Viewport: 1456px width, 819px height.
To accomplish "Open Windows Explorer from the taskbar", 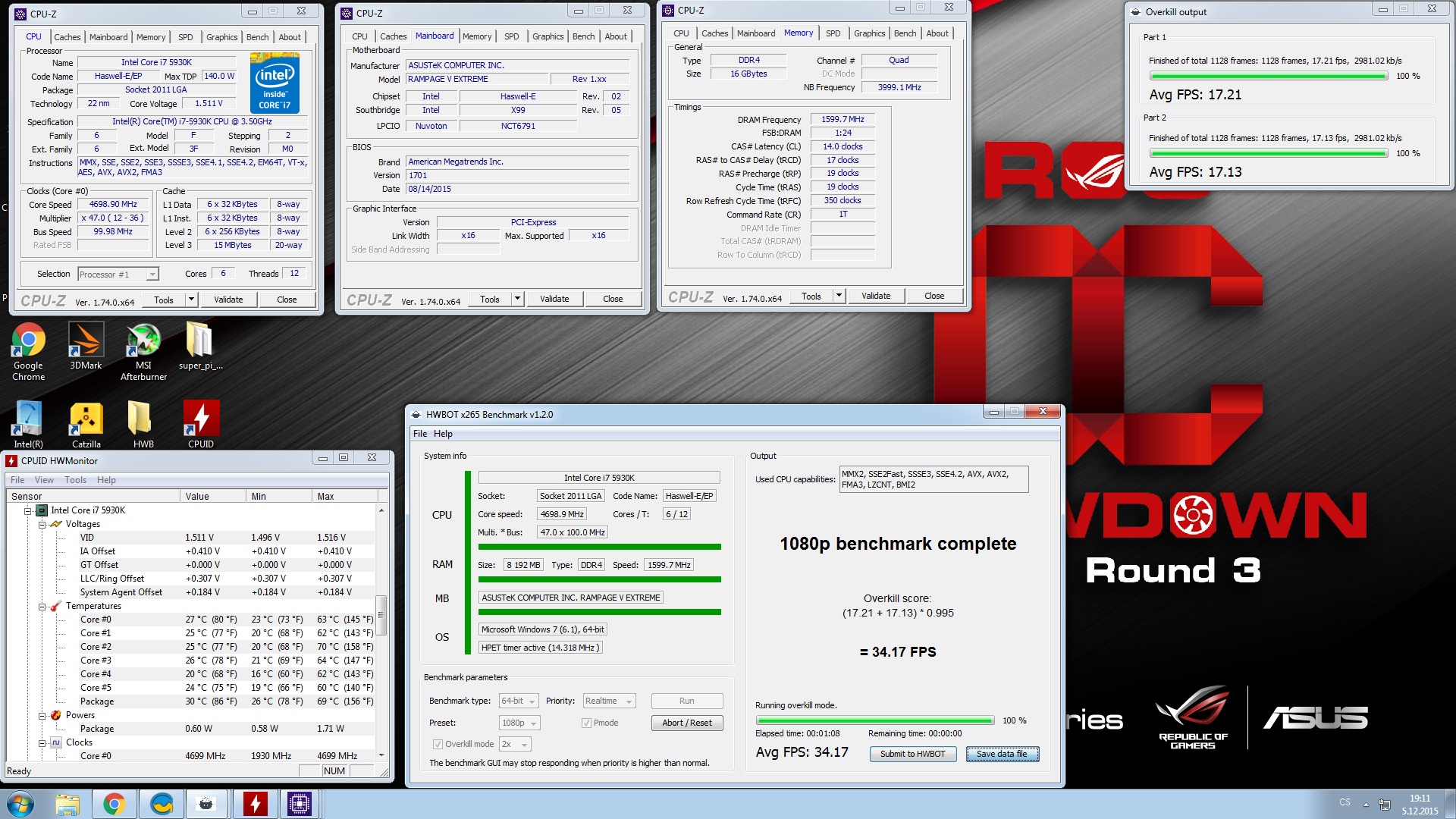I will [x=67, y=804].
